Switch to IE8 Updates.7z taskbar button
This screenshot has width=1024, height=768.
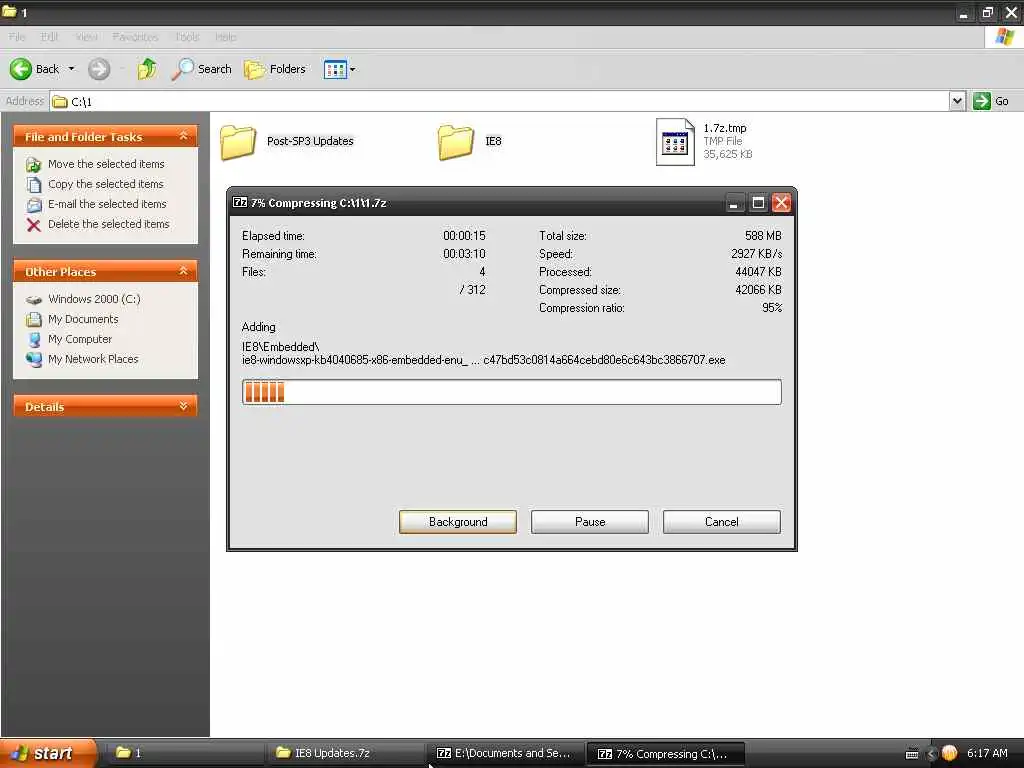[345, 753]
